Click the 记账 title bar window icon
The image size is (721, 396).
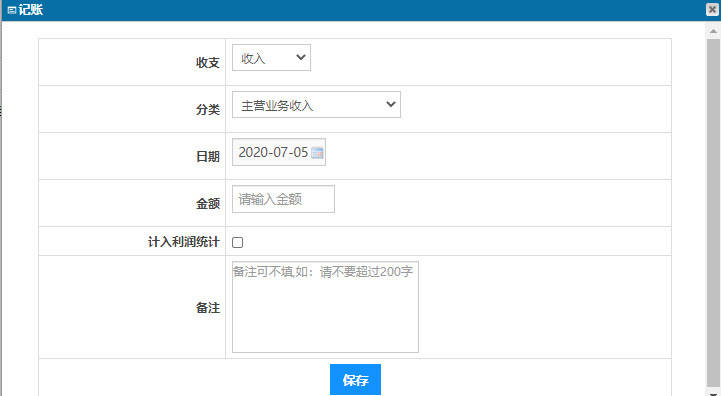[12, 10]
